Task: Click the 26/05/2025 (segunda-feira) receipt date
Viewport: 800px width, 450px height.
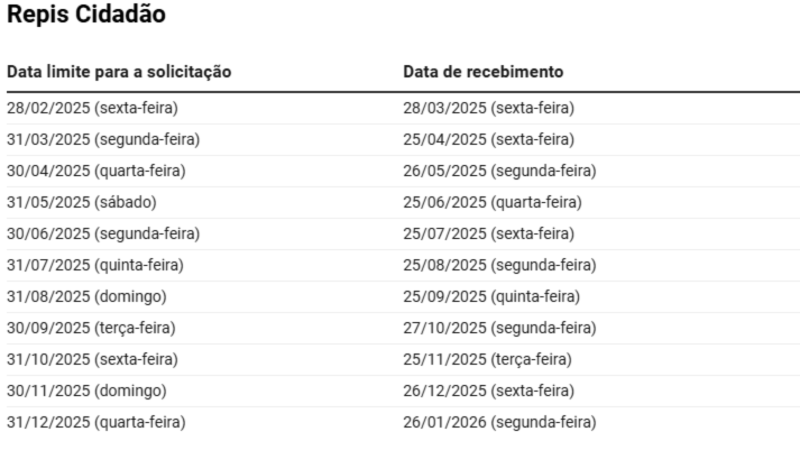Action: pyautogui.click(x=499, y=171)
